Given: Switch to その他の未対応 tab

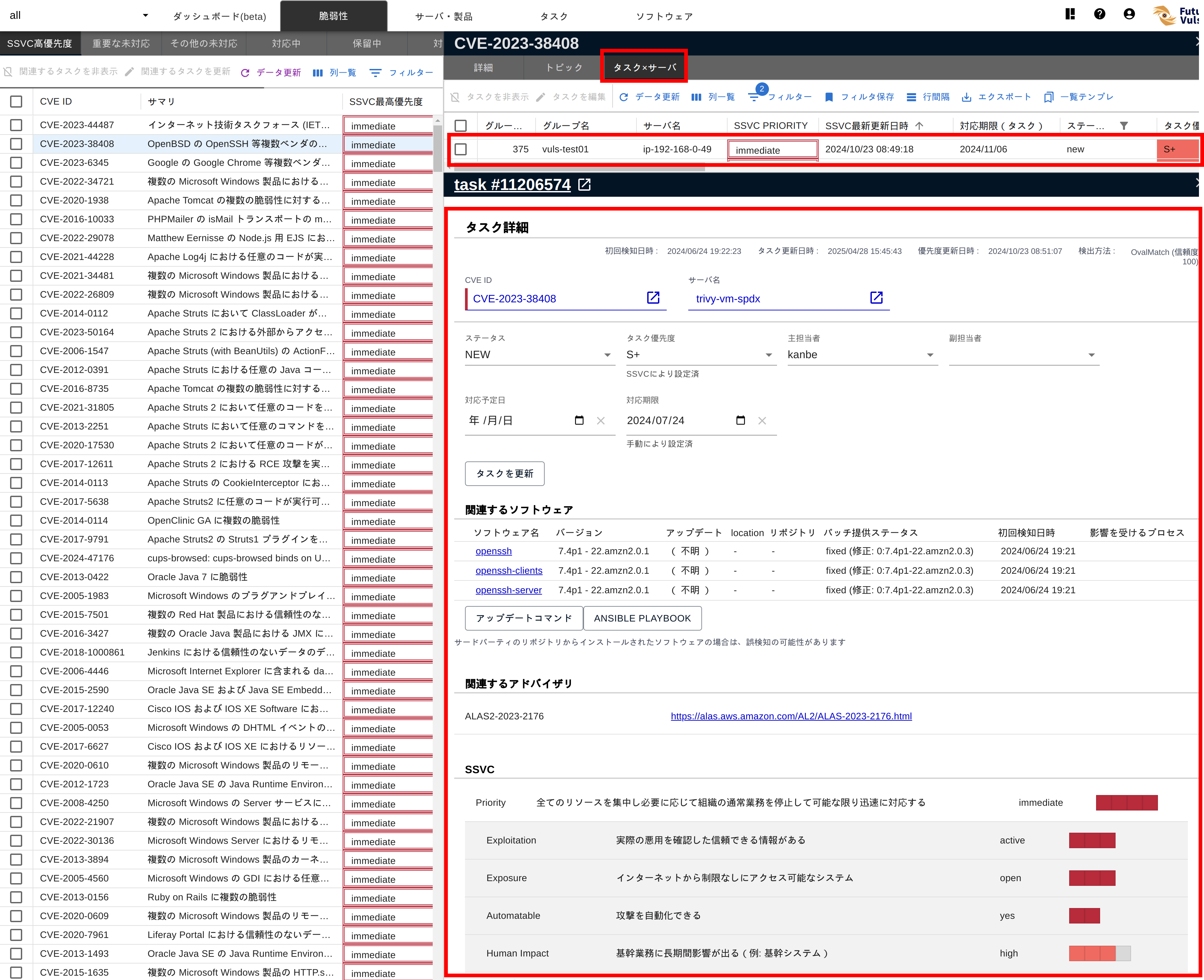Looking at the screenshot, I should [x=204, y=43].
